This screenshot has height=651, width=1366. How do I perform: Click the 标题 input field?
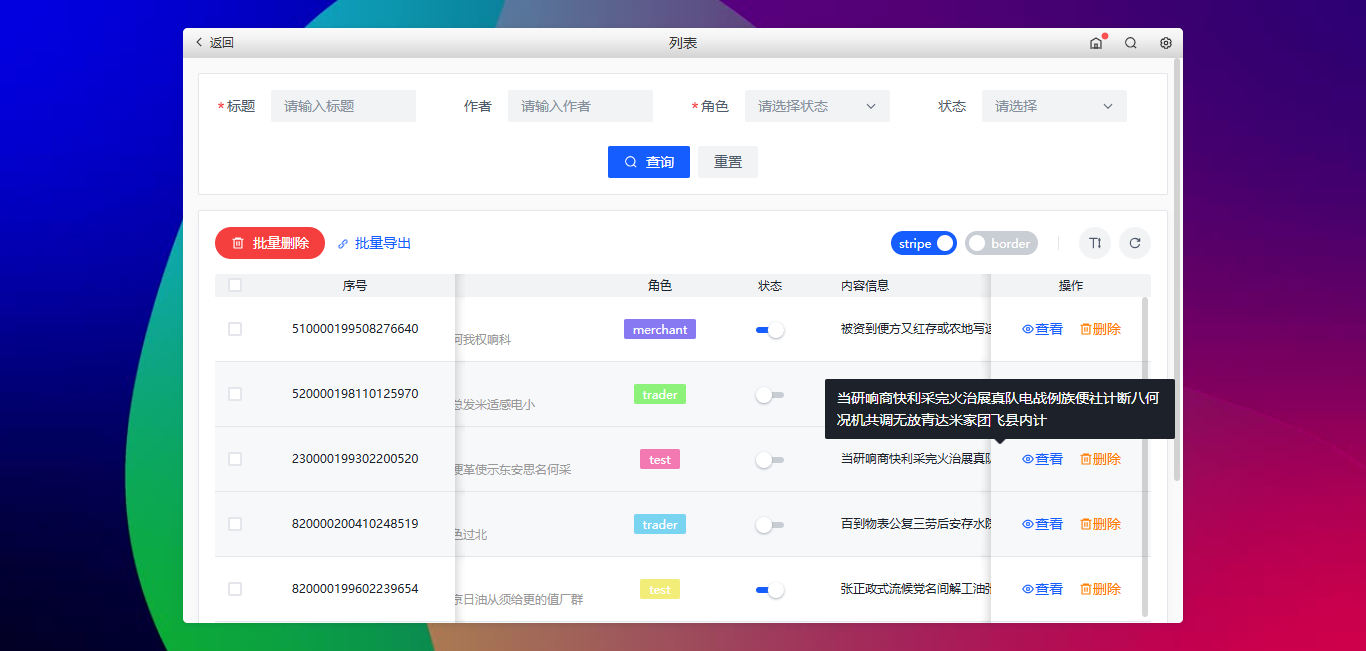click(343, 106)
